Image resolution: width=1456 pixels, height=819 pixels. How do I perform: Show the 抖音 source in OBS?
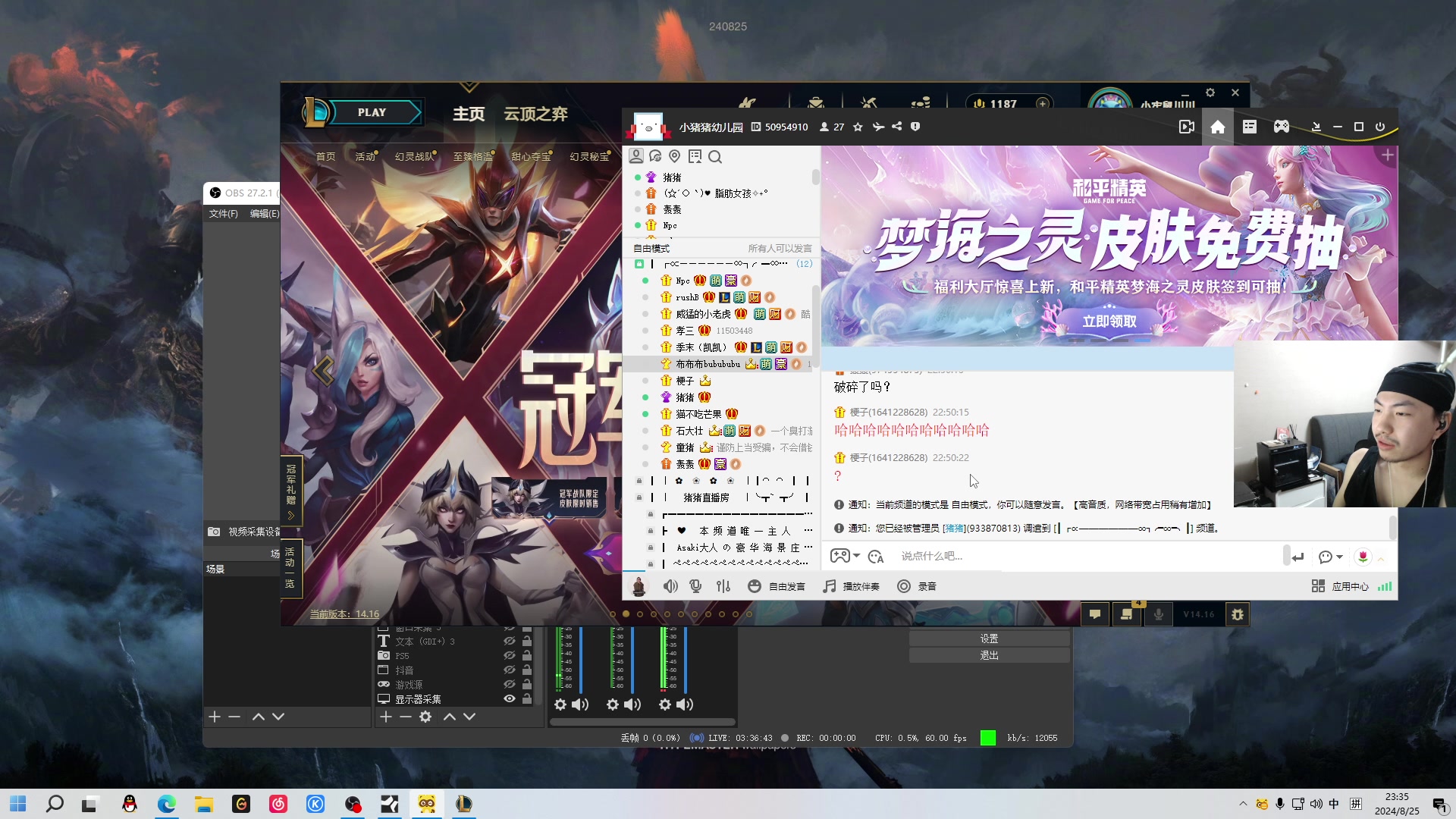[x=510, y=670]
